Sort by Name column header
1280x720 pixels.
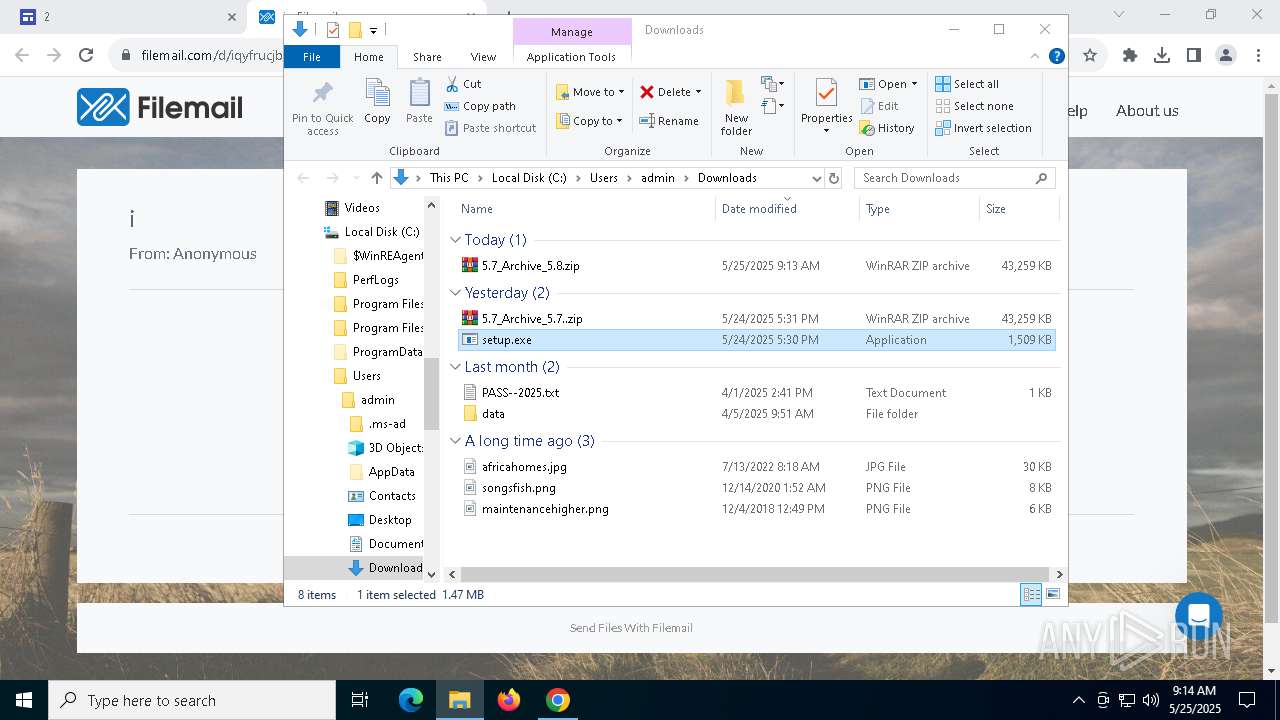click(x=585, y=209)
